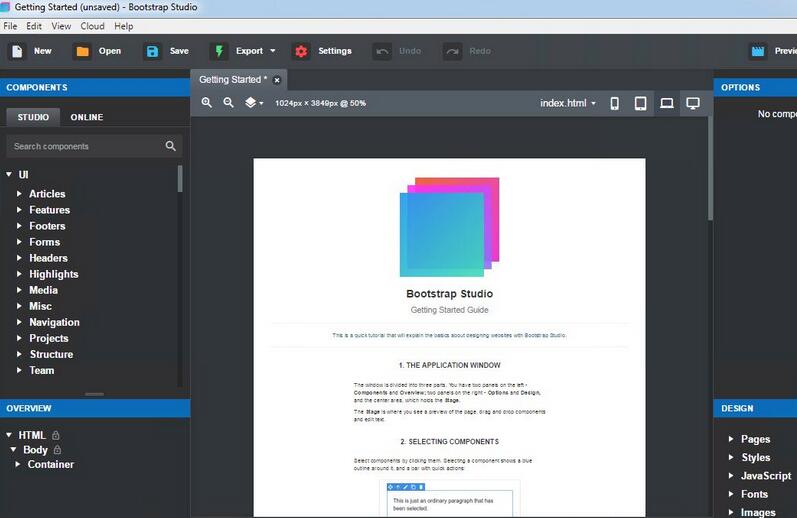Zoom in on the stage
Screen dimensions: 797x518
click(206, 103)
